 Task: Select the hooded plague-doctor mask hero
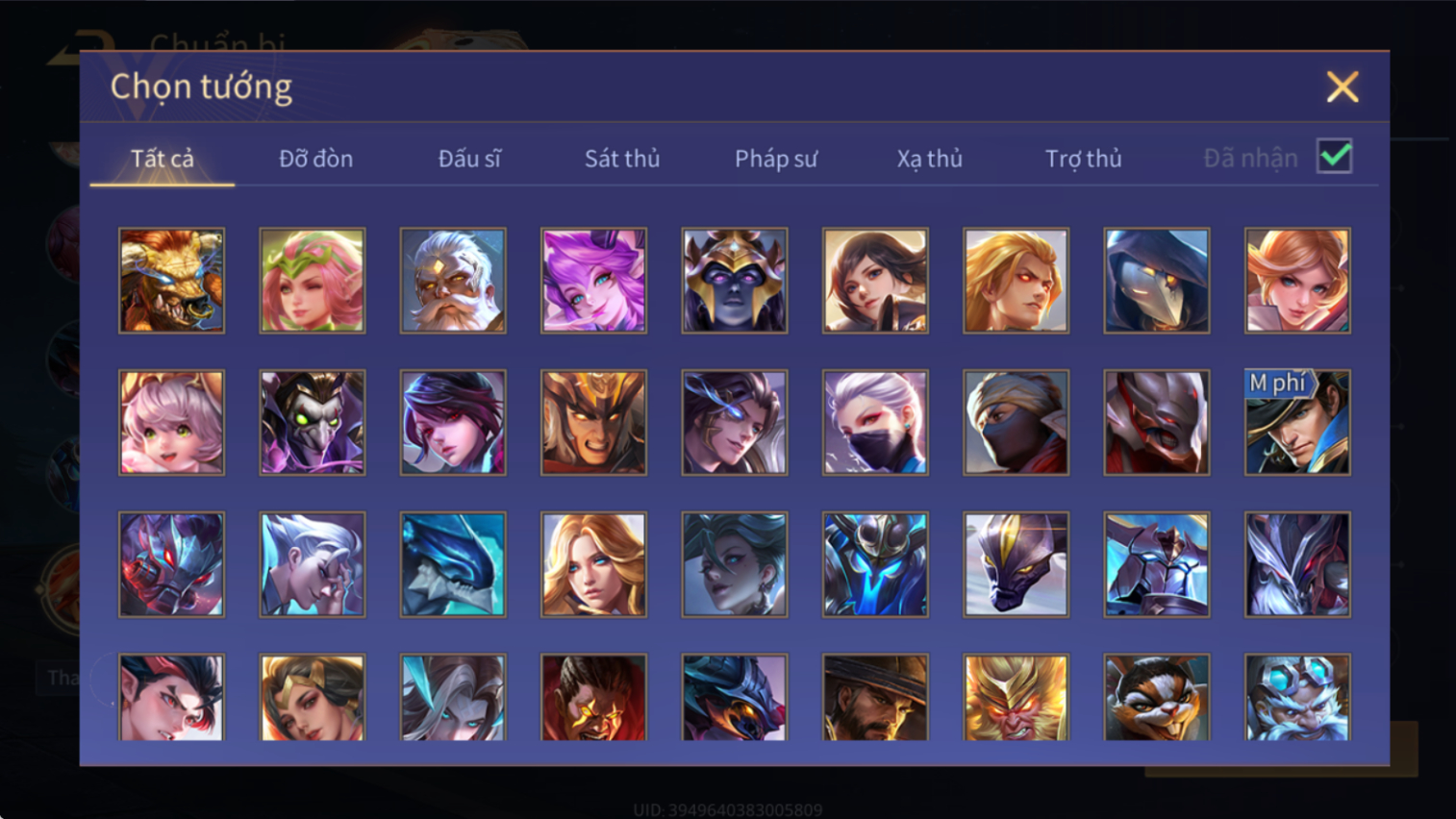[1157, 281]
